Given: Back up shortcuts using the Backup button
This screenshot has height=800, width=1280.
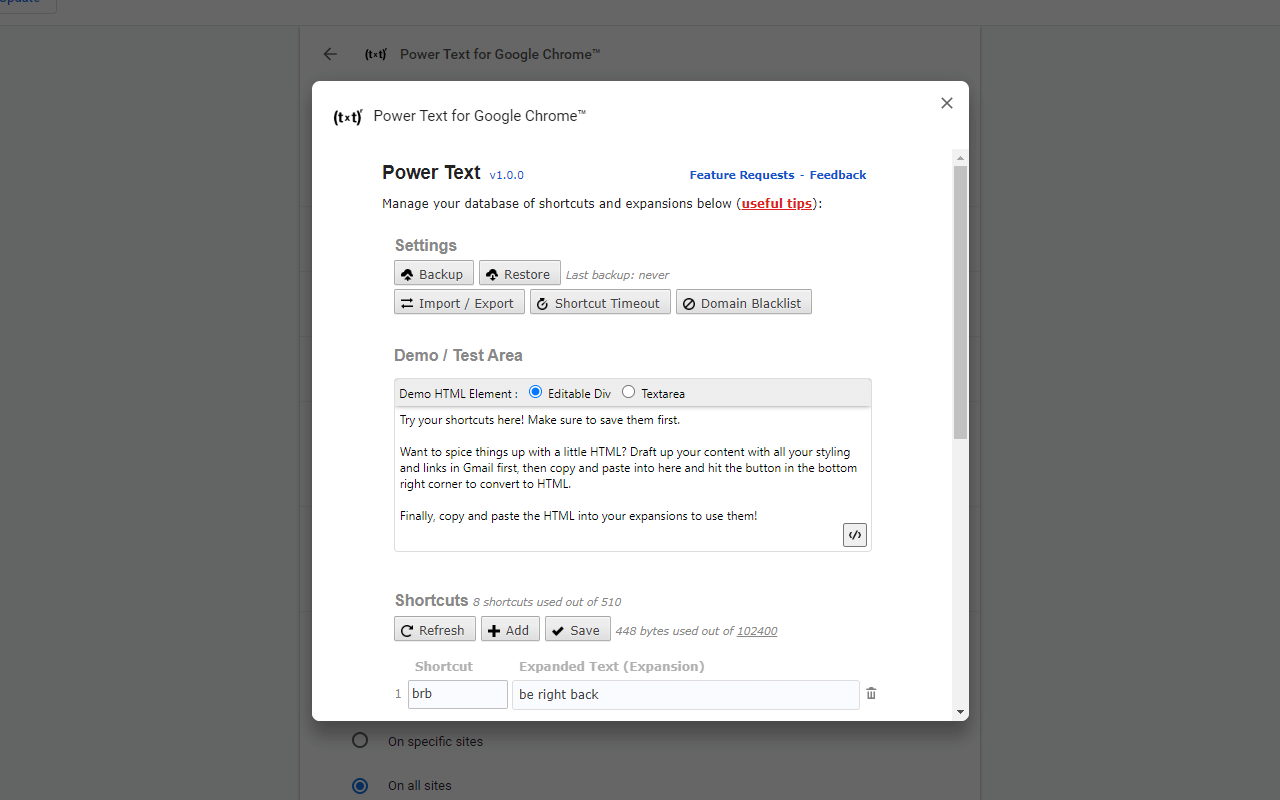Looking at the screenshot, I should (x=433, y=273).
